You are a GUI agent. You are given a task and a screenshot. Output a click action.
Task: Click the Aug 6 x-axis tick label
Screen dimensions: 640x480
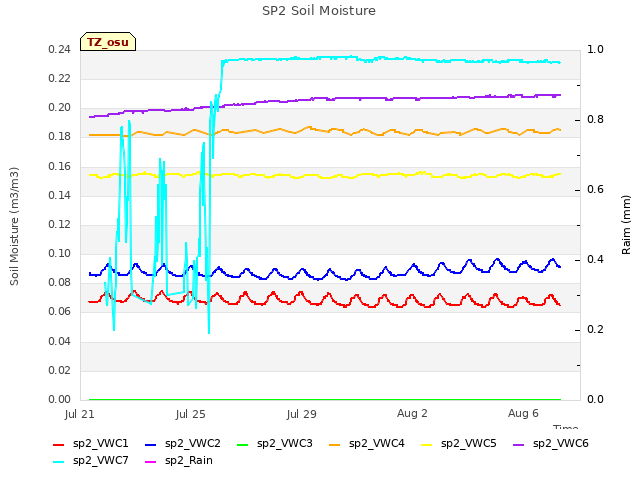click(523, 413)
